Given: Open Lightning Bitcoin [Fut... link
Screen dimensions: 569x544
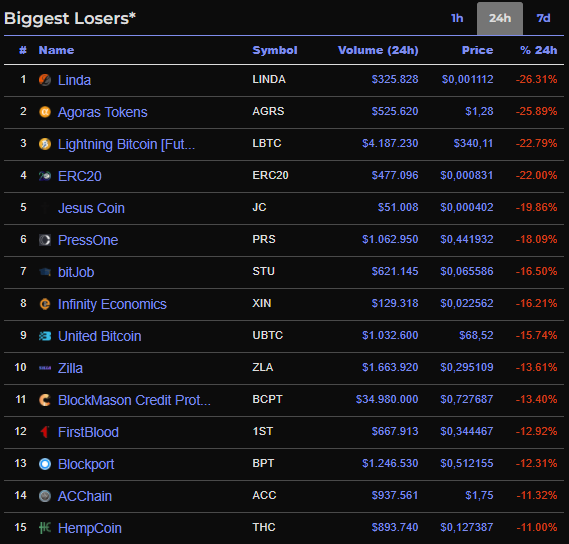Looking at the screenshot, I should (127, 144).
